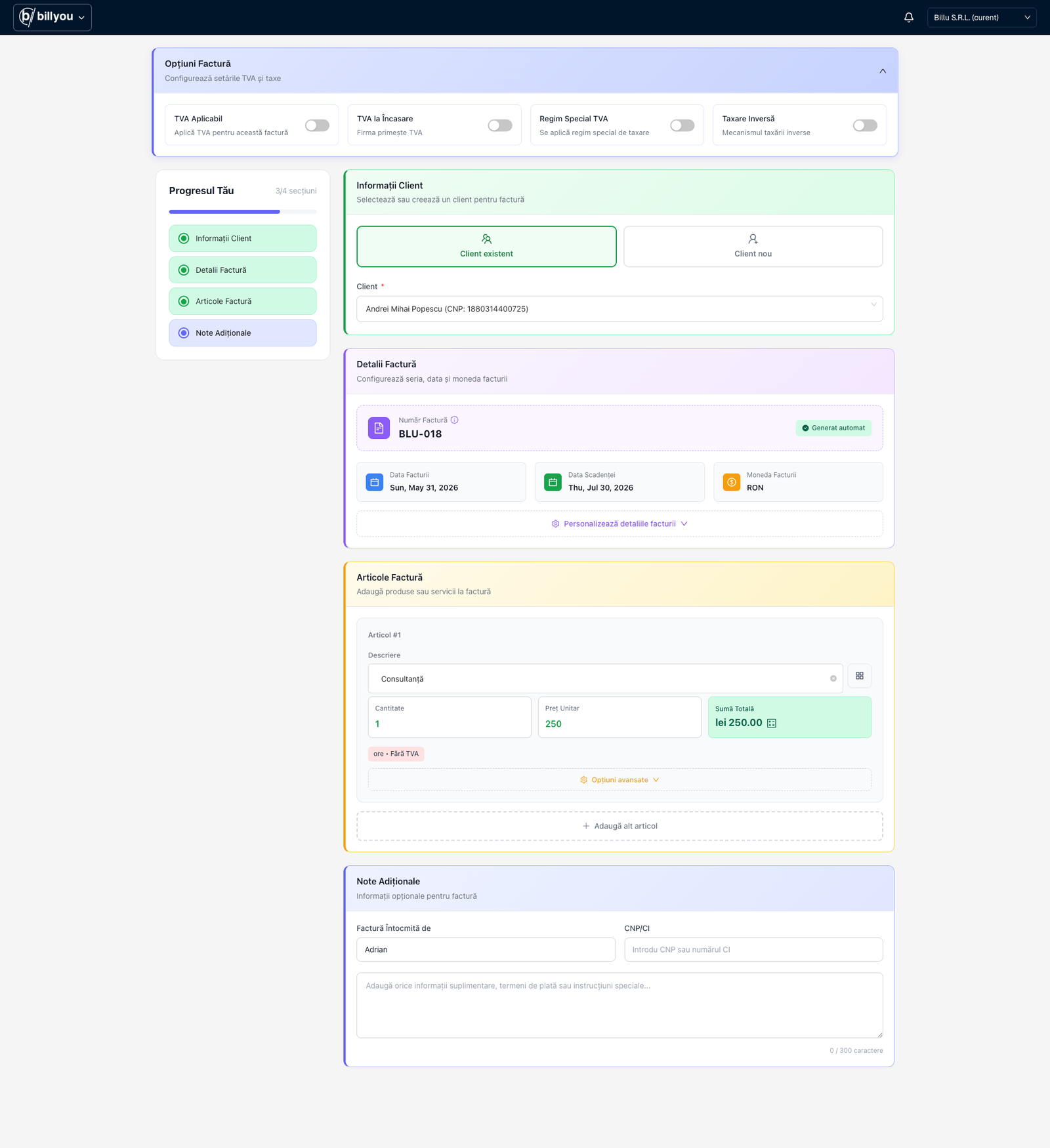The width and height of the screenshot is (1050, 1148).
Task: Click the notification bell icon
Action: click(x=909, y=18)
